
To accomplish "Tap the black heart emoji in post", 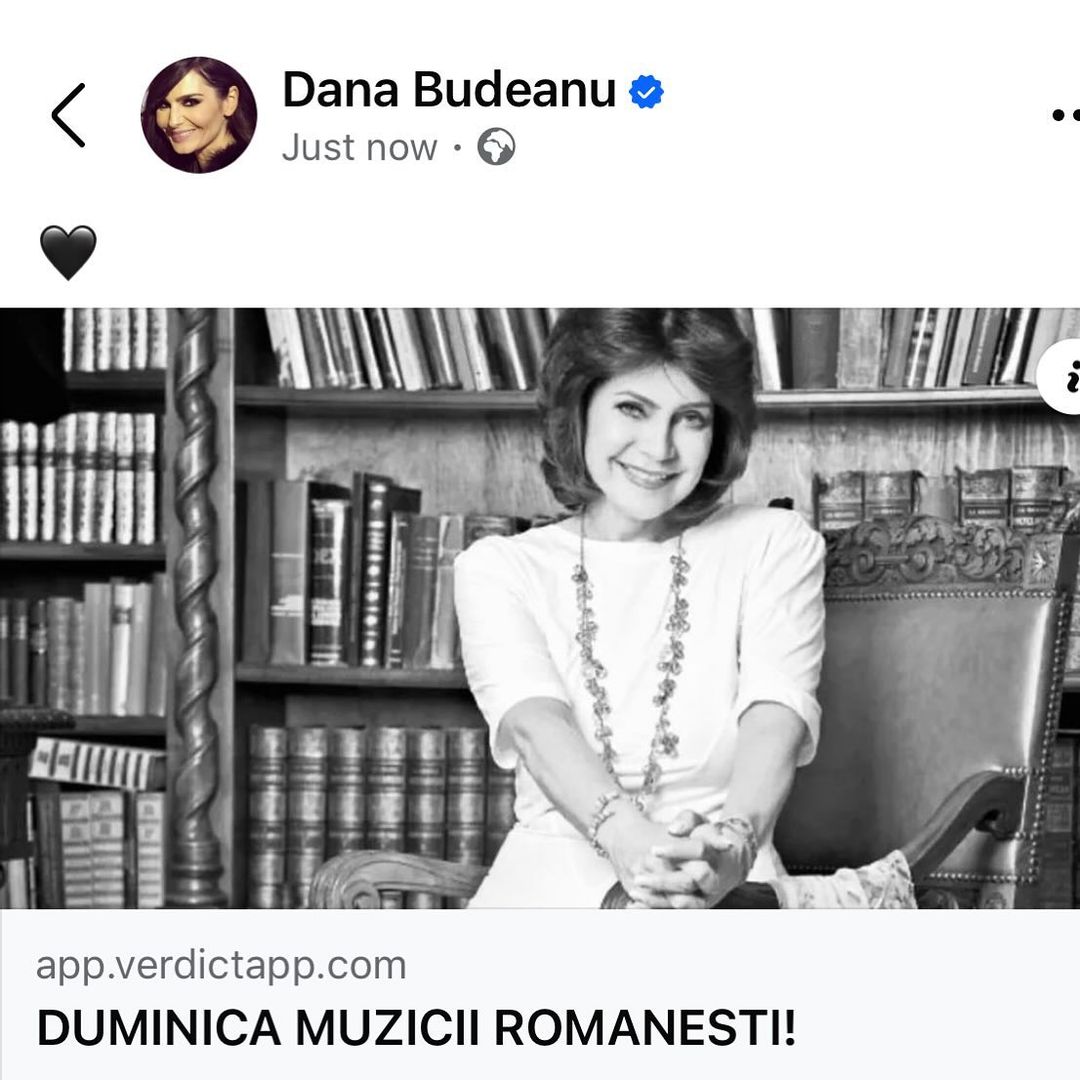I will coord(68,252).
